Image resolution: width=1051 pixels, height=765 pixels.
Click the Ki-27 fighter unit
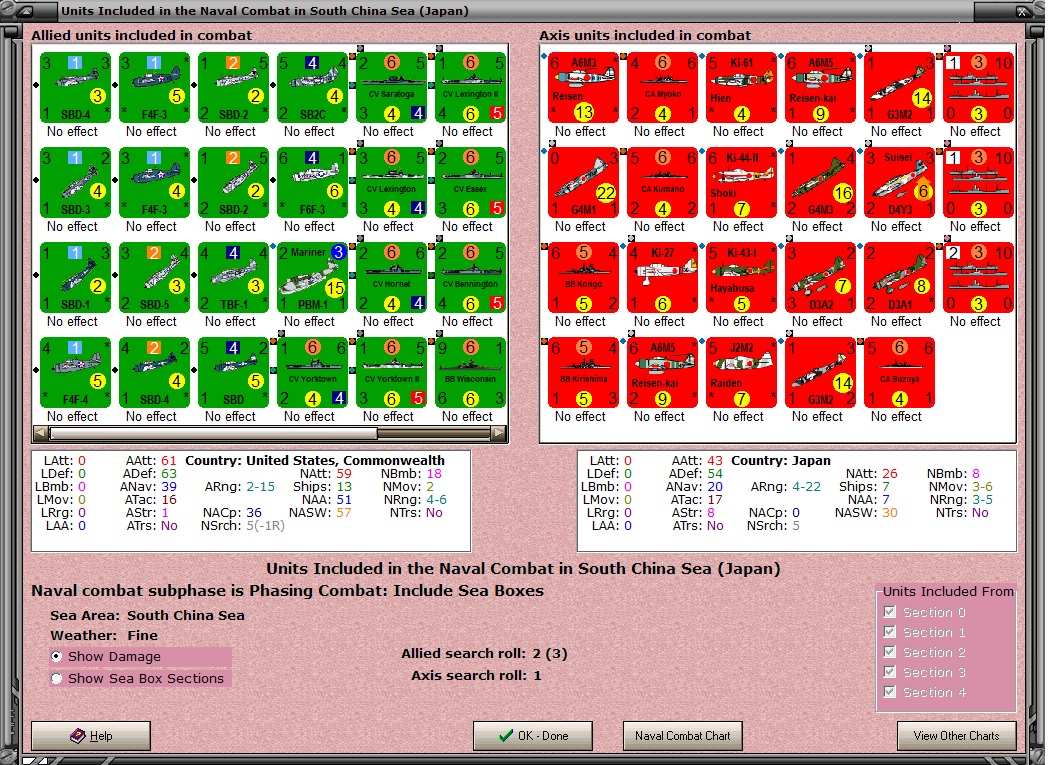[662, 278]
